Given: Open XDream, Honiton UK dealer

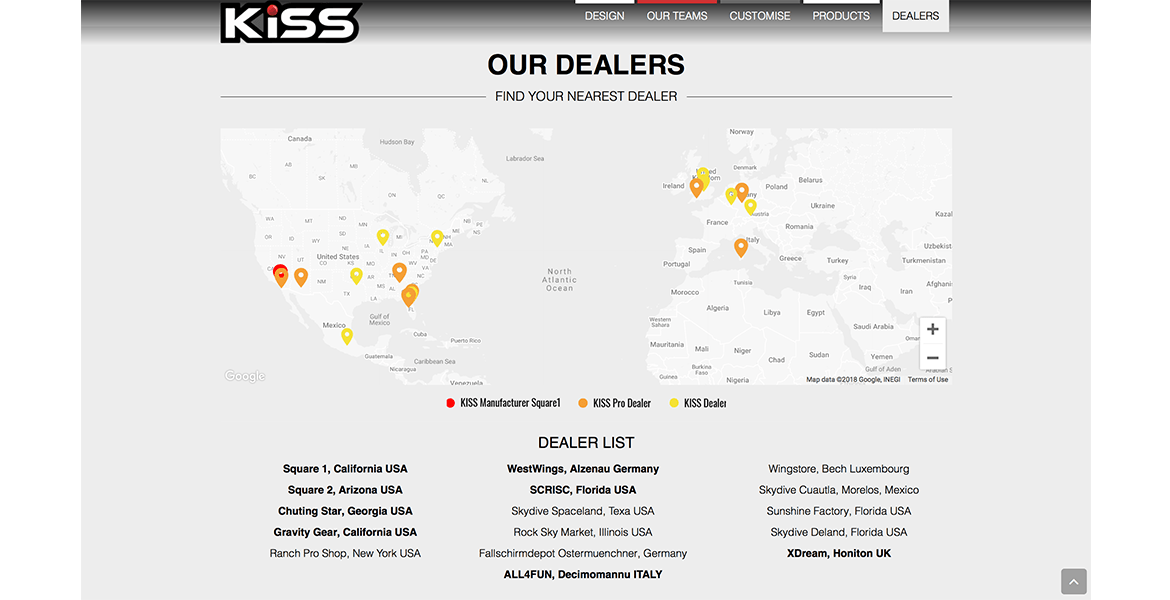Looking at the screenshot, I should 839,553.
